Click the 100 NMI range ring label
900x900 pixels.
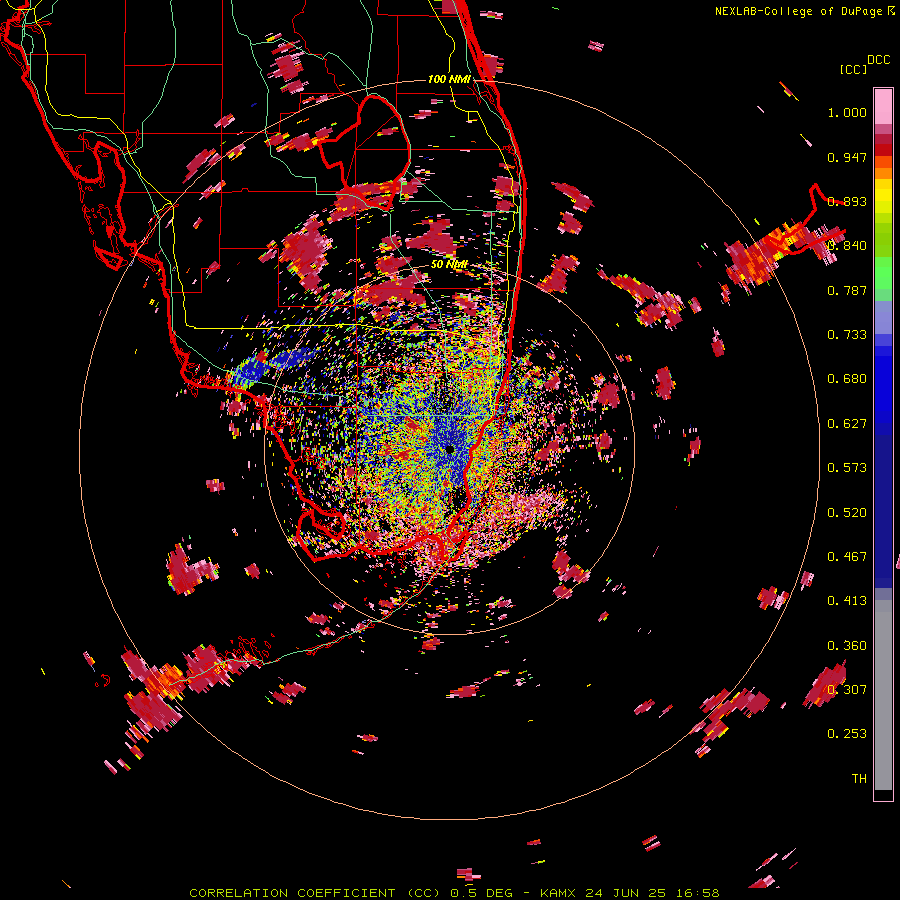449,79
